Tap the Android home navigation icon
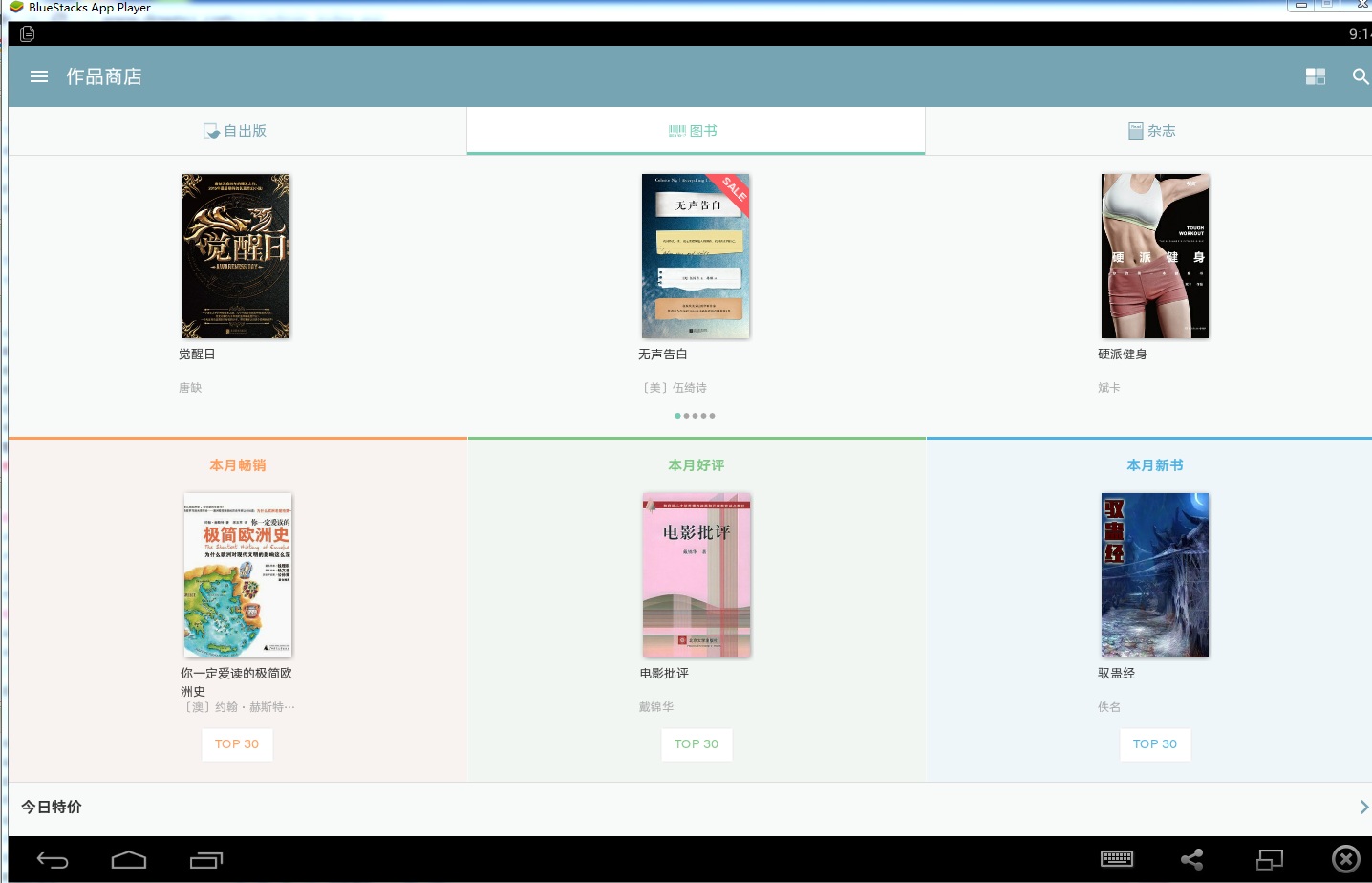 129,859
